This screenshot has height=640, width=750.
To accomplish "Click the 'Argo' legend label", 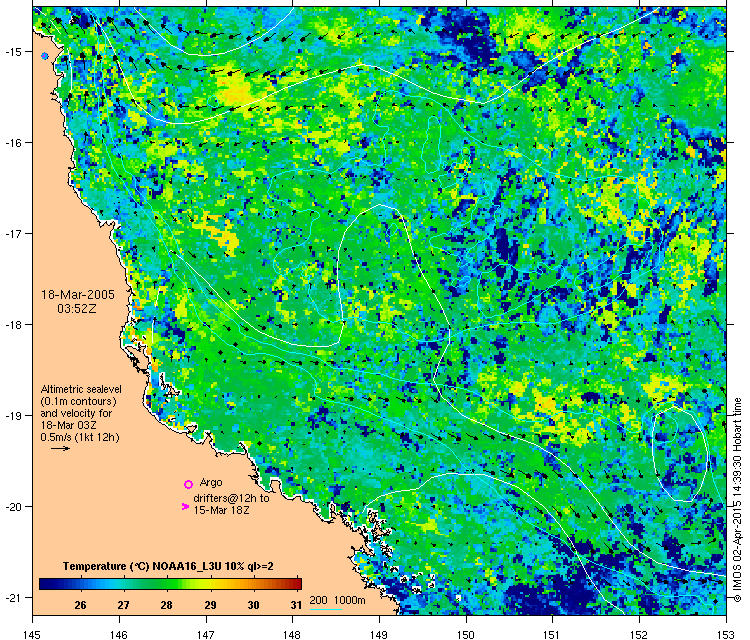I will [211, 482].
